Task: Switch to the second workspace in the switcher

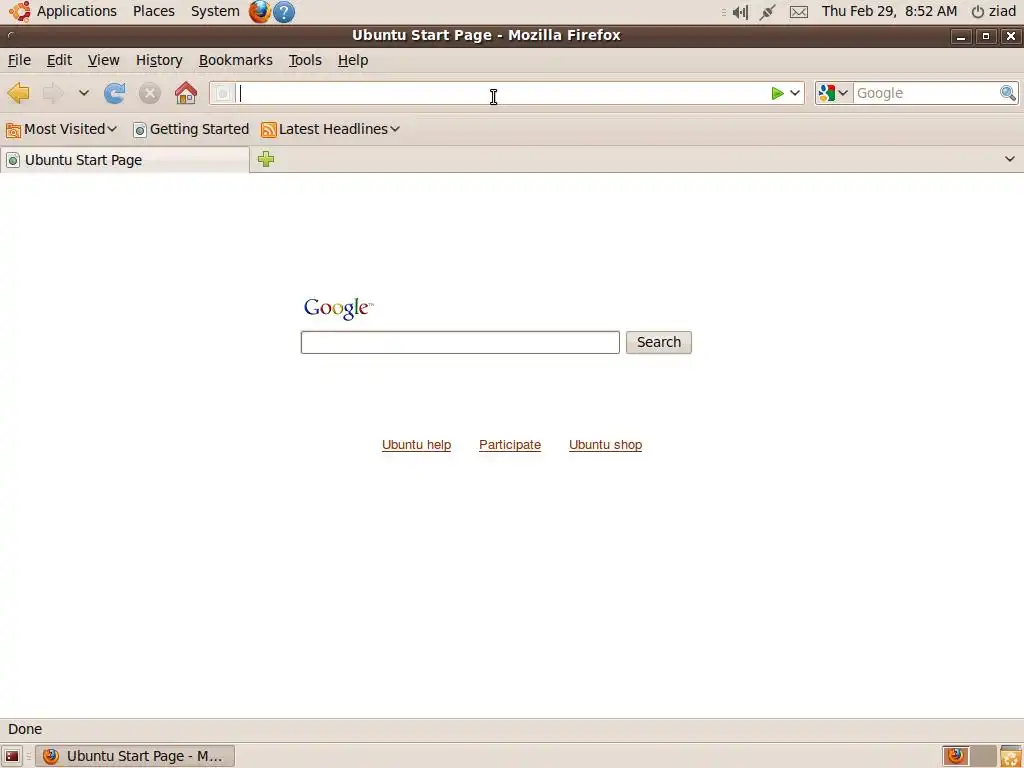Action: coord(983,756)
